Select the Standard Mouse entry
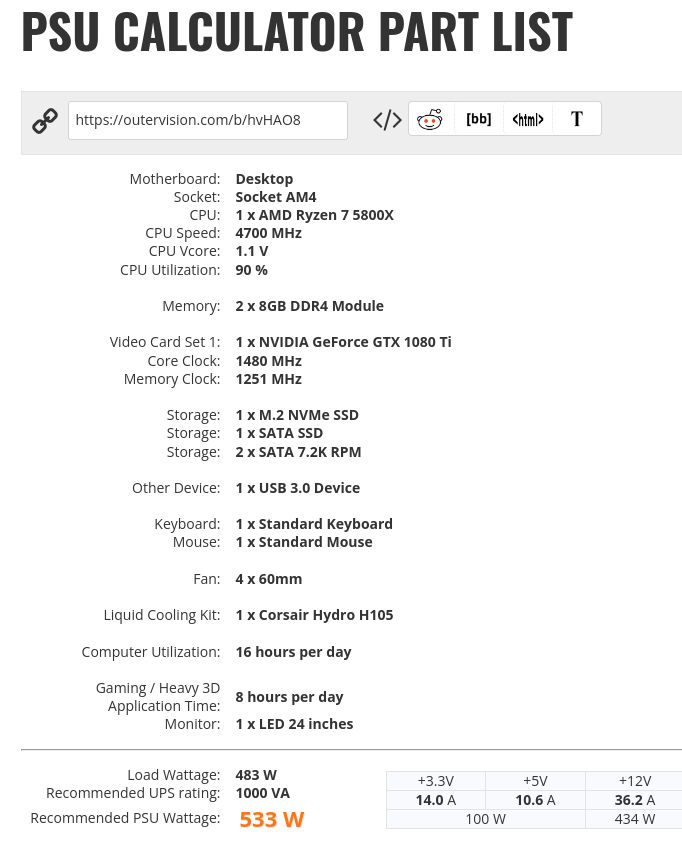 click(304, 542)
